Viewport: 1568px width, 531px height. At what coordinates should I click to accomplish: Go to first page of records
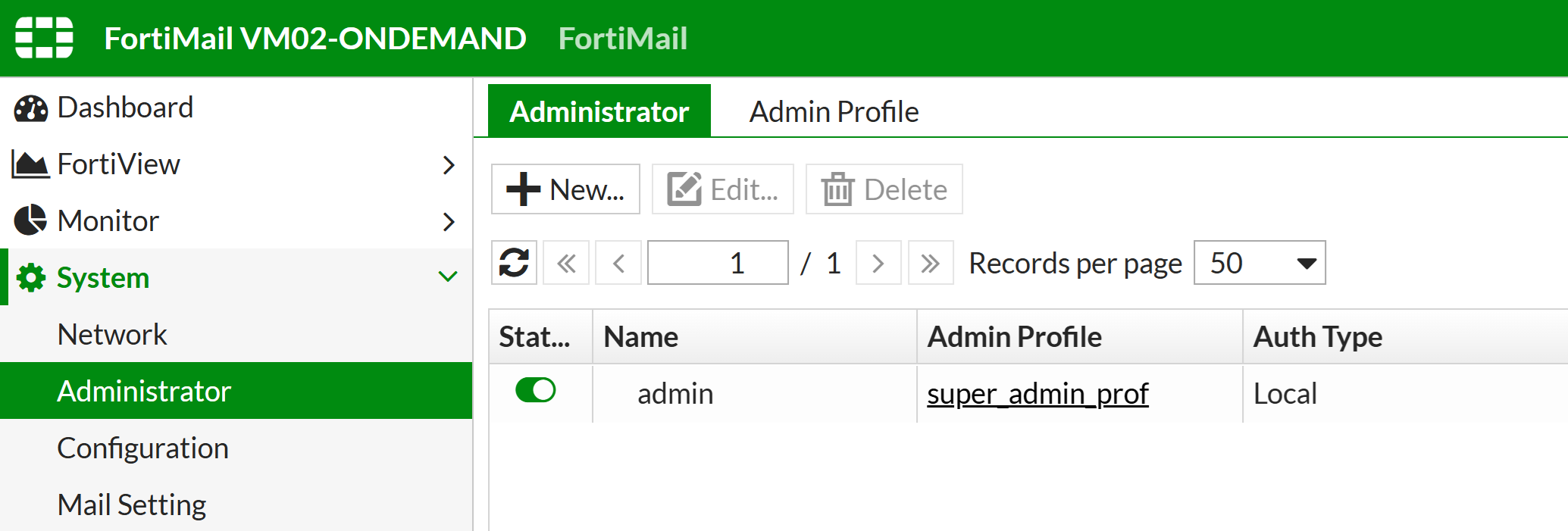566,263
